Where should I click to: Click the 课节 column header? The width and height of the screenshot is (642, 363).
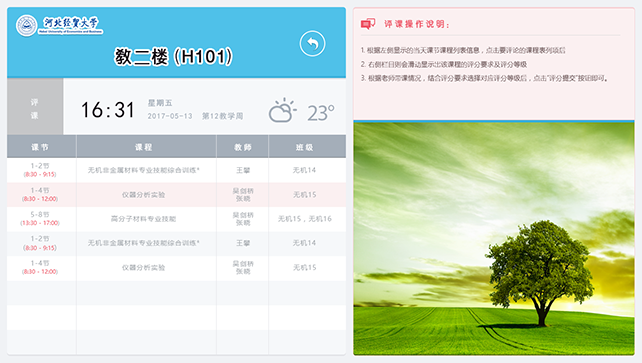[x=40, y=147]
